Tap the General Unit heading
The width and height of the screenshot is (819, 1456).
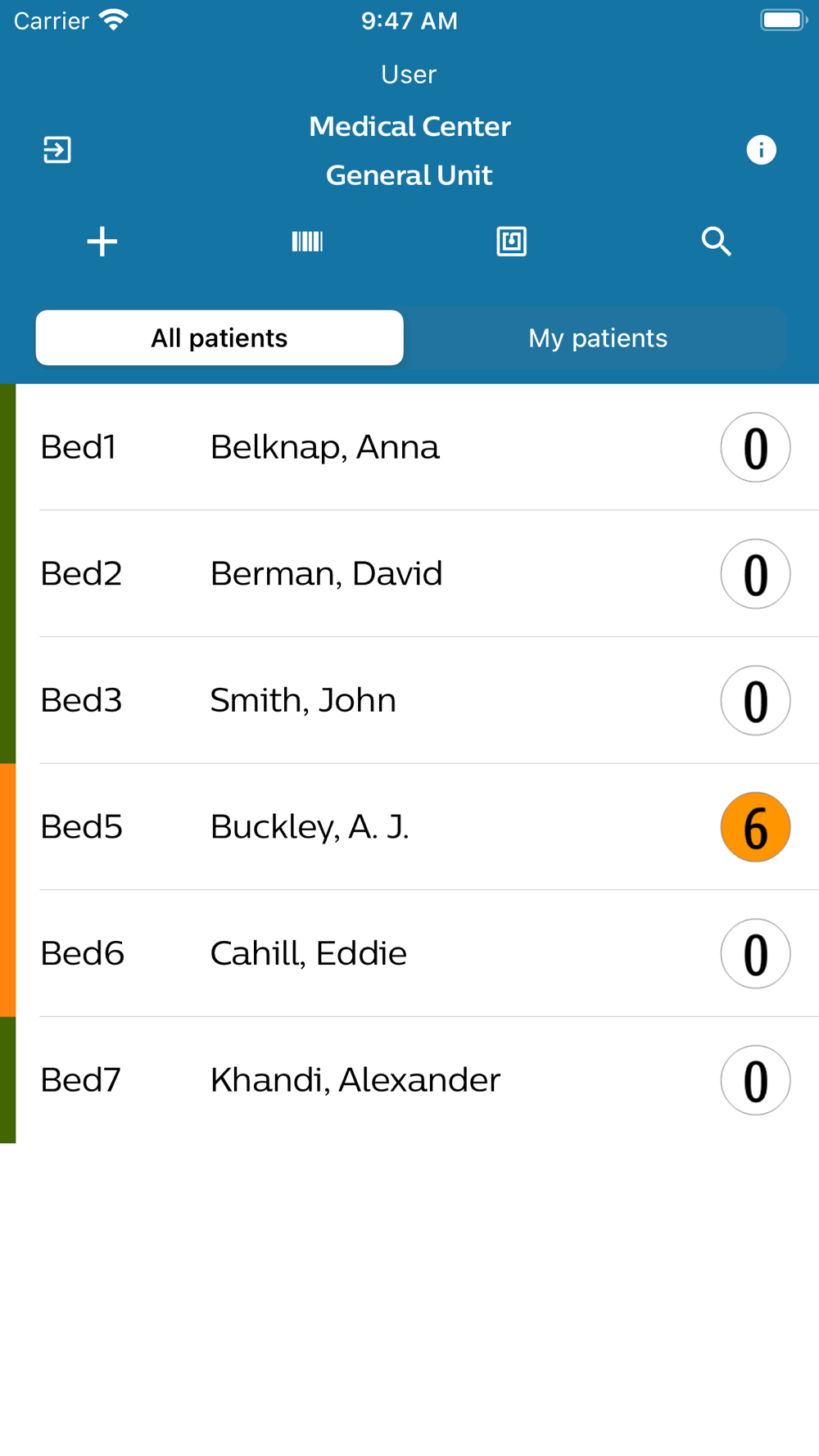409,175
